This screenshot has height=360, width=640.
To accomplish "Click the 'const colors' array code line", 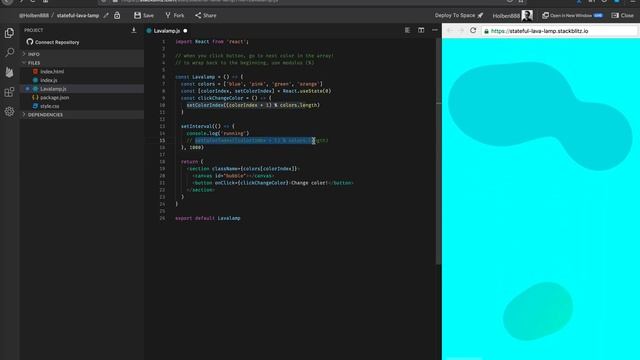I will [x=252, y=84].
